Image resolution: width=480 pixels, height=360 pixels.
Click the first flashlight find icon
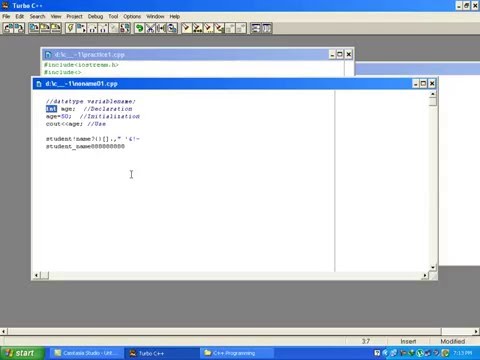[186, 28]
